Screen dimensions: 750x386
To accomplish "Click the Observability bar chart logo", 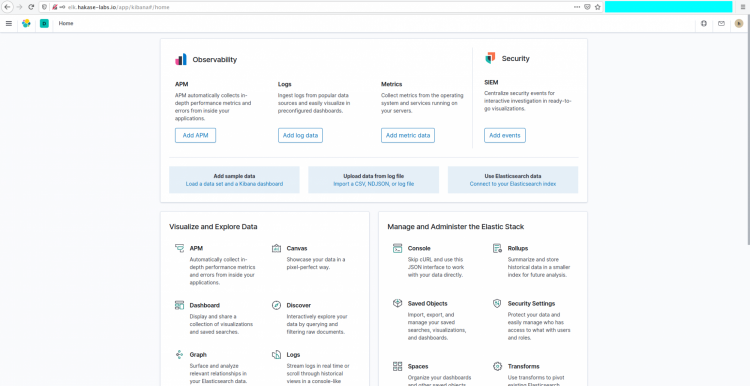I will (181, 59).
